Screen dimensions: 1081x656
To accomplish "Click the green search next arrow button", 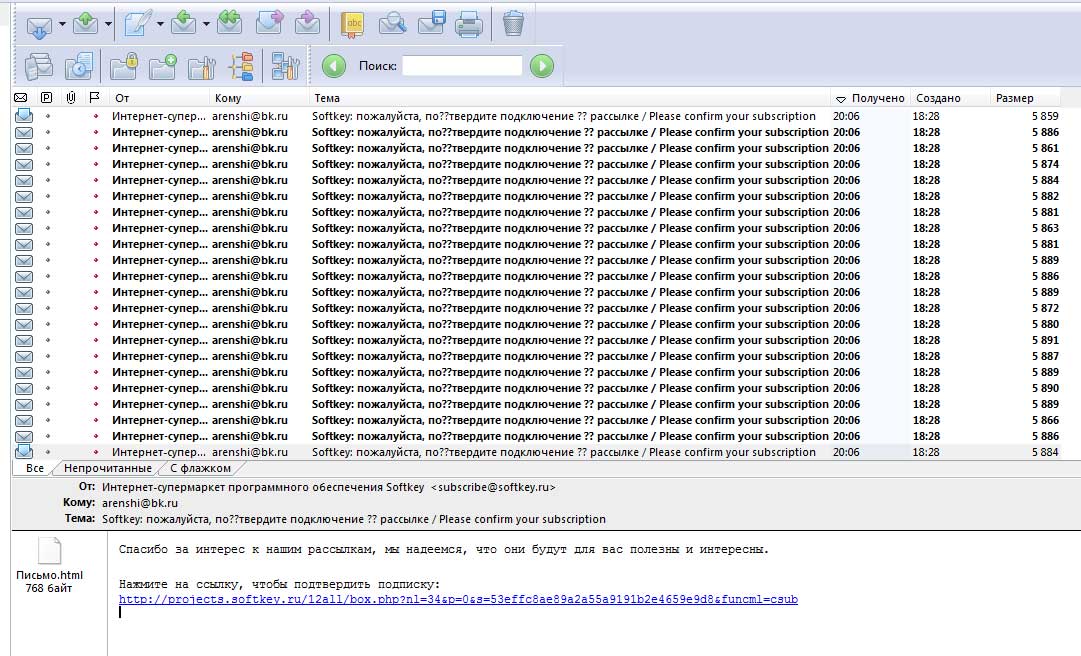I will tap(541, 66).
